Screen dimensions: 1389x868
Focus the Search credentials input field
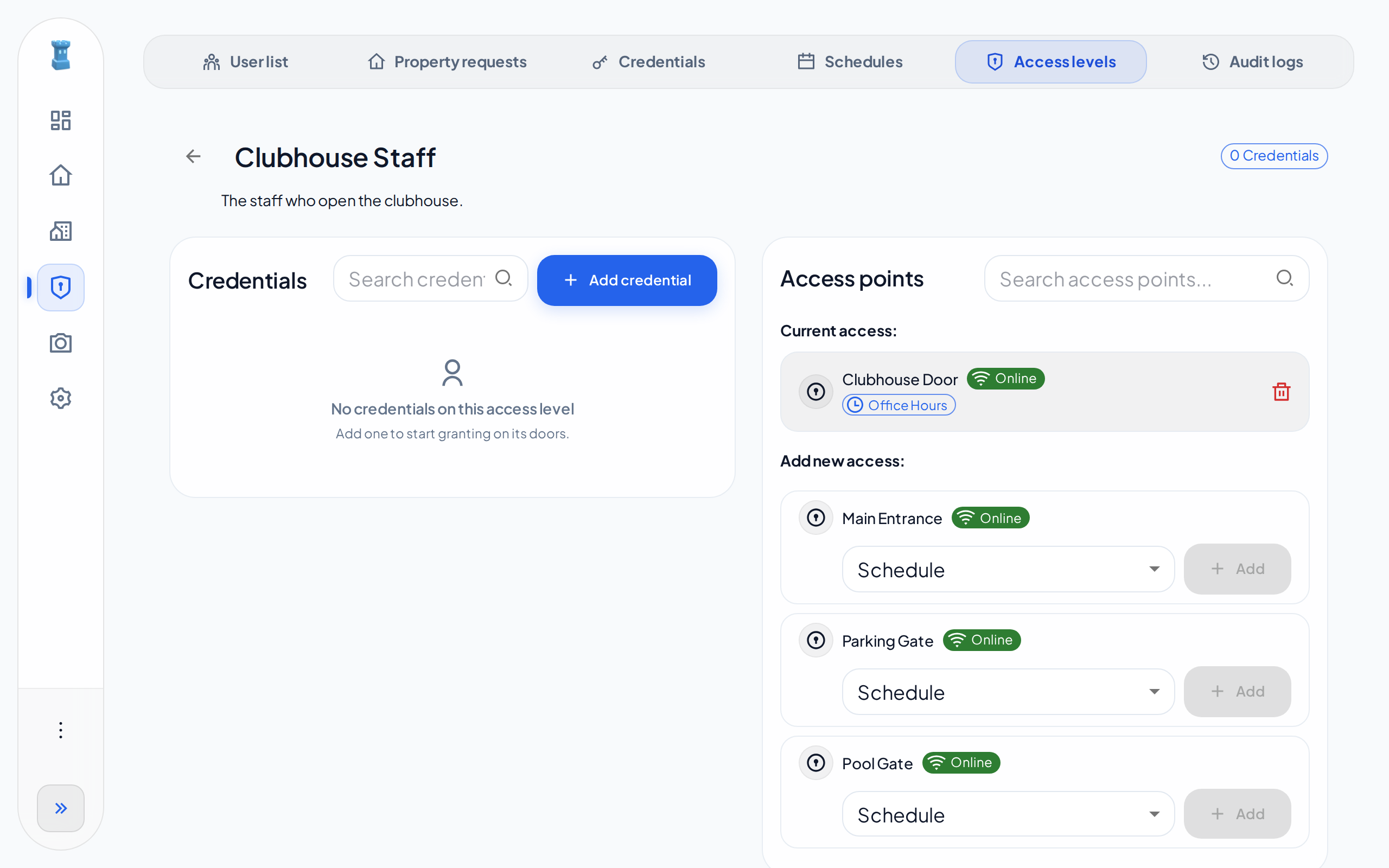430,278
